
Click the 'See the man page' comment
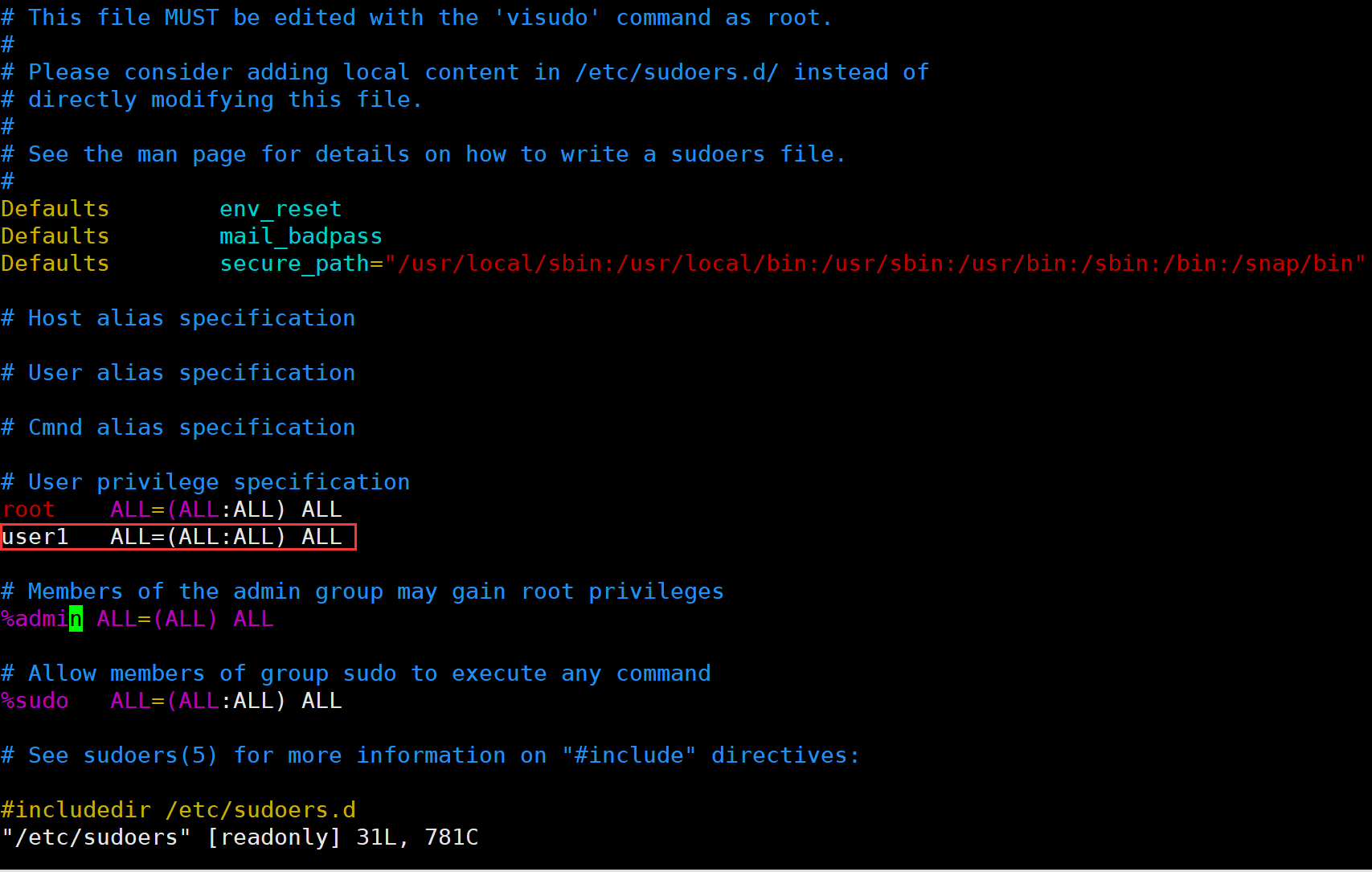424,154
